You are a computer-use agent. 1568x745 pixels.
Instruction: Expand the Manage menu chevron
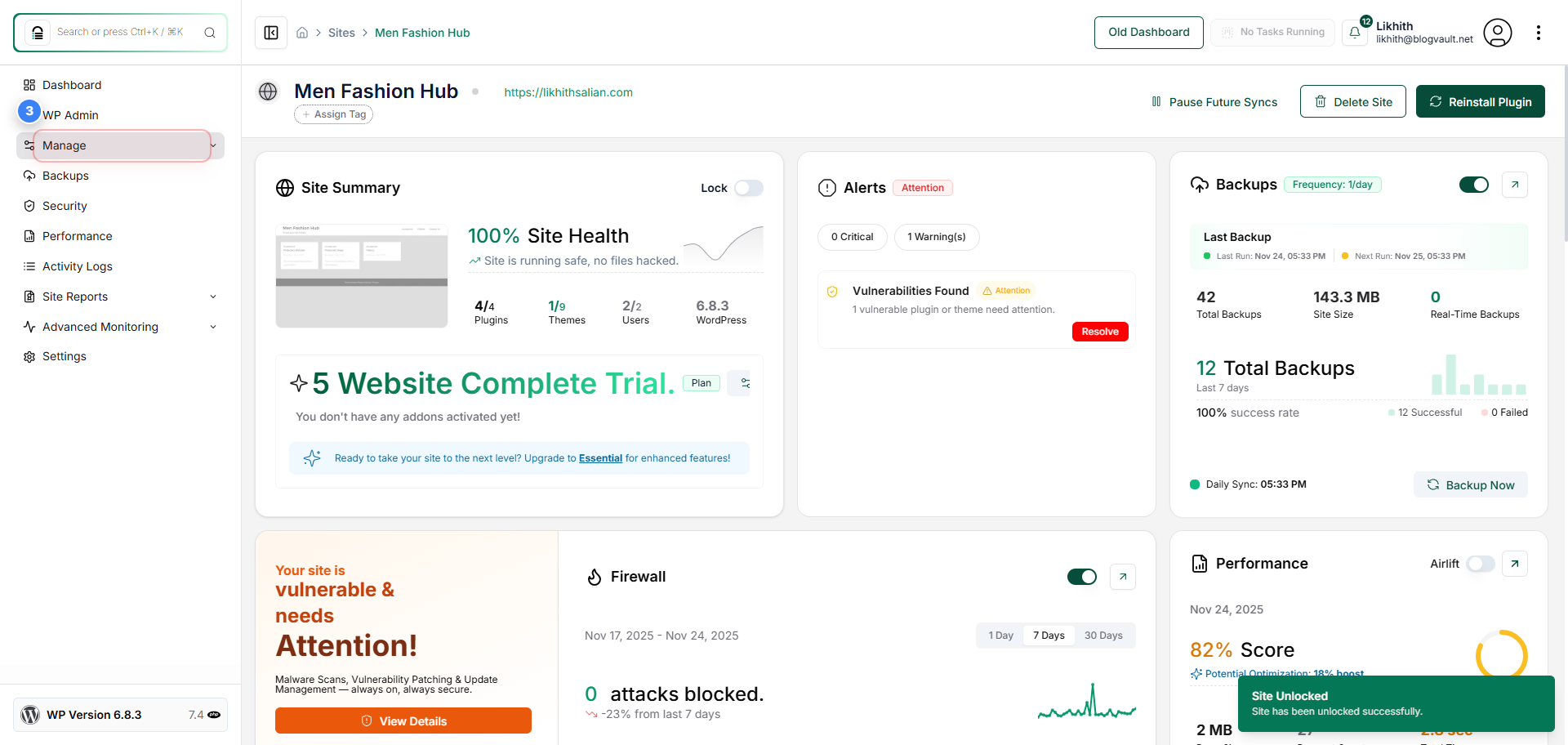(213, 145)
